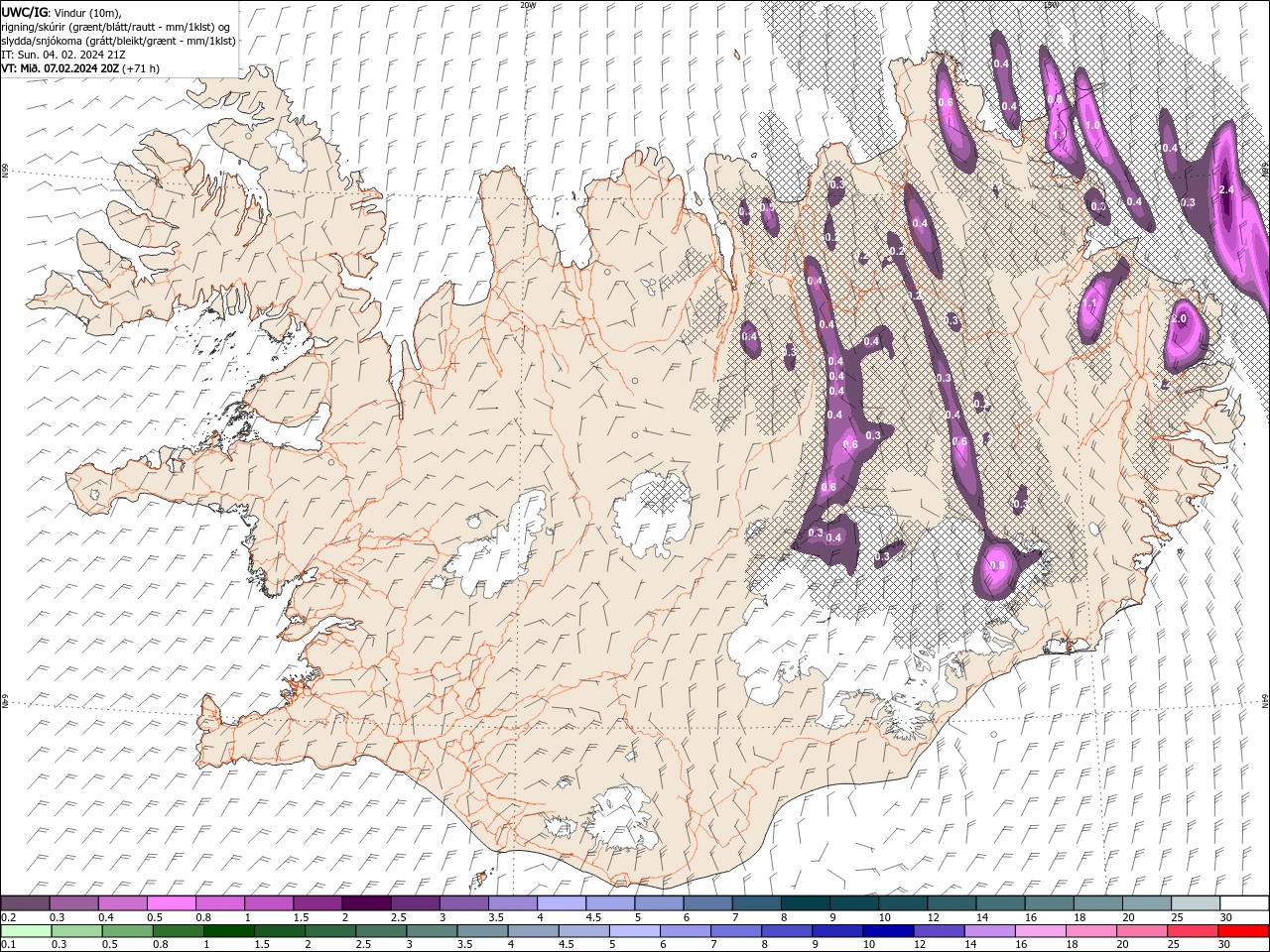
Task: Click the '0.9' snowfall value on the map
Action: [x=997, y=565]
